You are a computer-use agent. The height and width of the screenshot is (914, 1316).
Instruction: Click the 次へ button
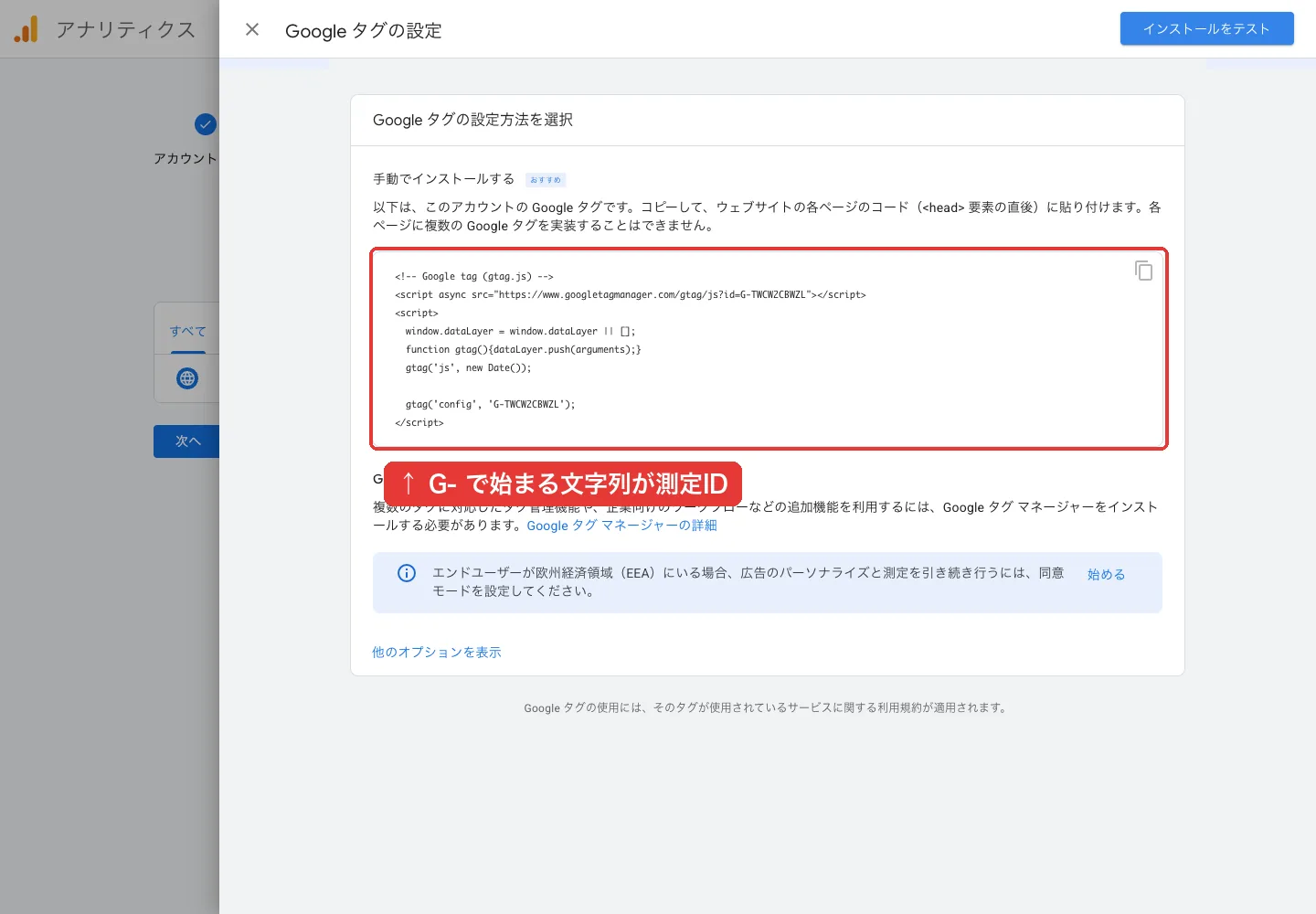click(x=187, y=441)
